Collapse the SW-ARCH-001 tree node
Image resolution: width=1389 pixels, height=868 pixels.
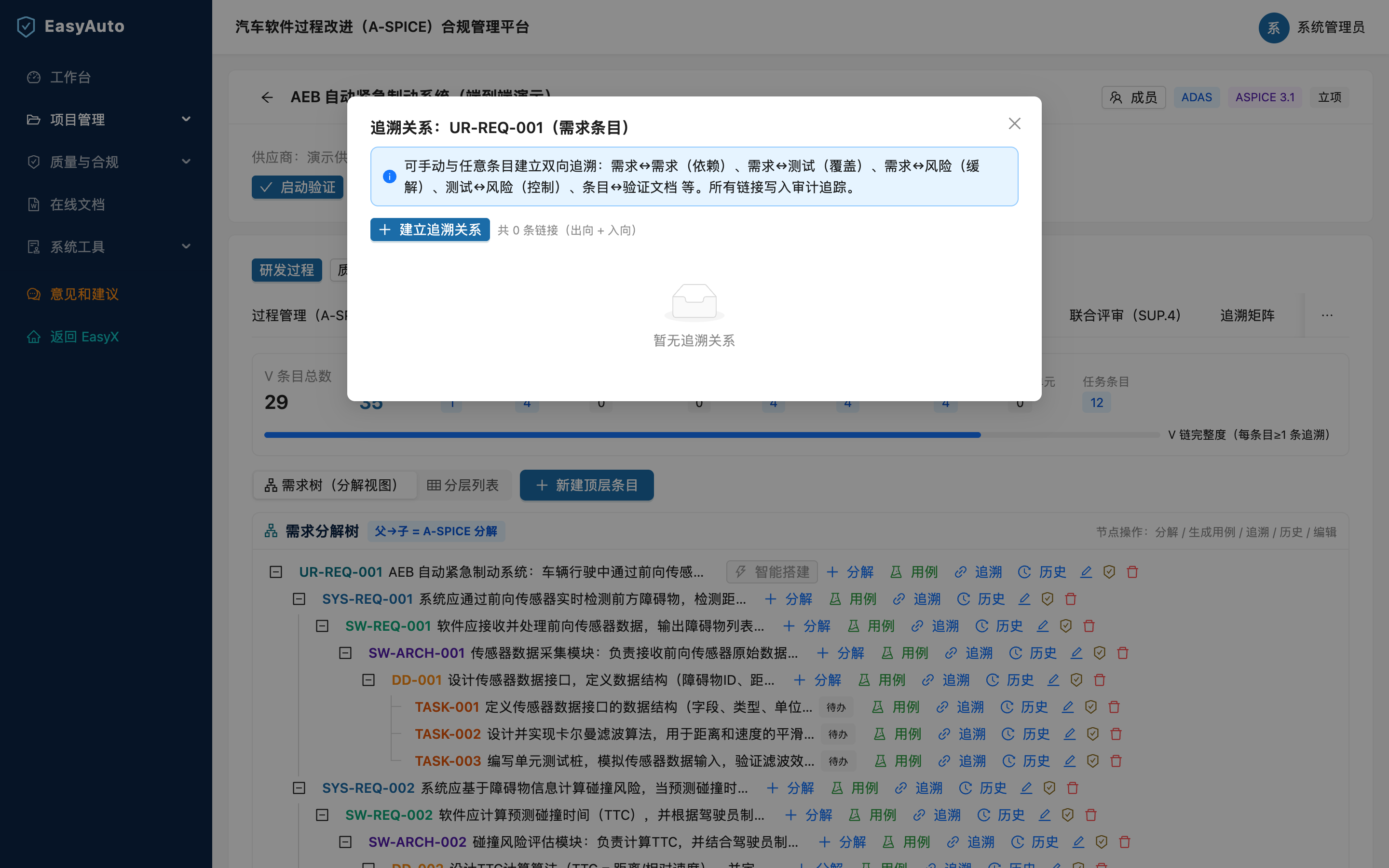tap(345, 653)
